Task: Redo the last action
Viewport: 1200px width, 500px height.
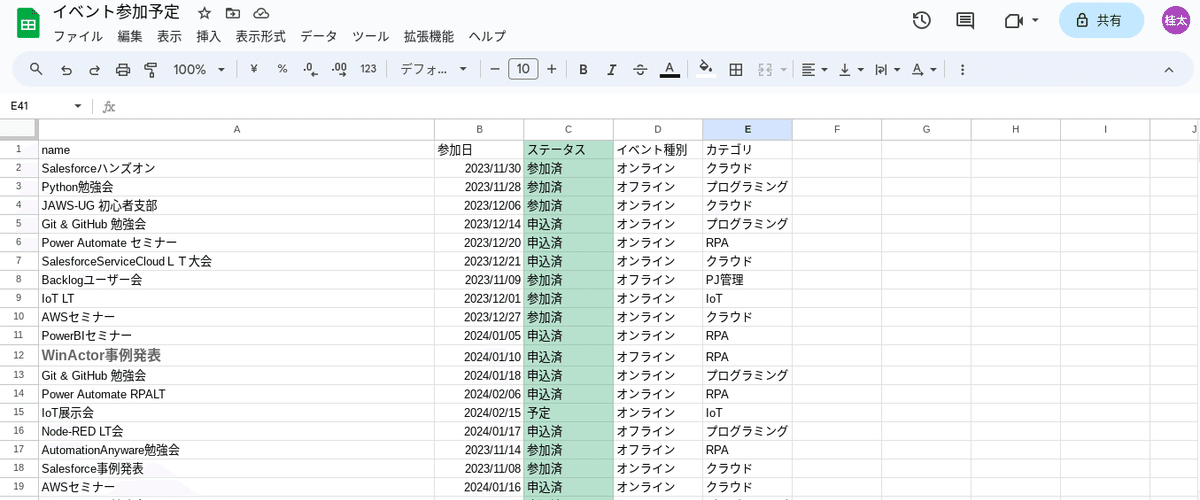Action: click(x=95, y=69)
